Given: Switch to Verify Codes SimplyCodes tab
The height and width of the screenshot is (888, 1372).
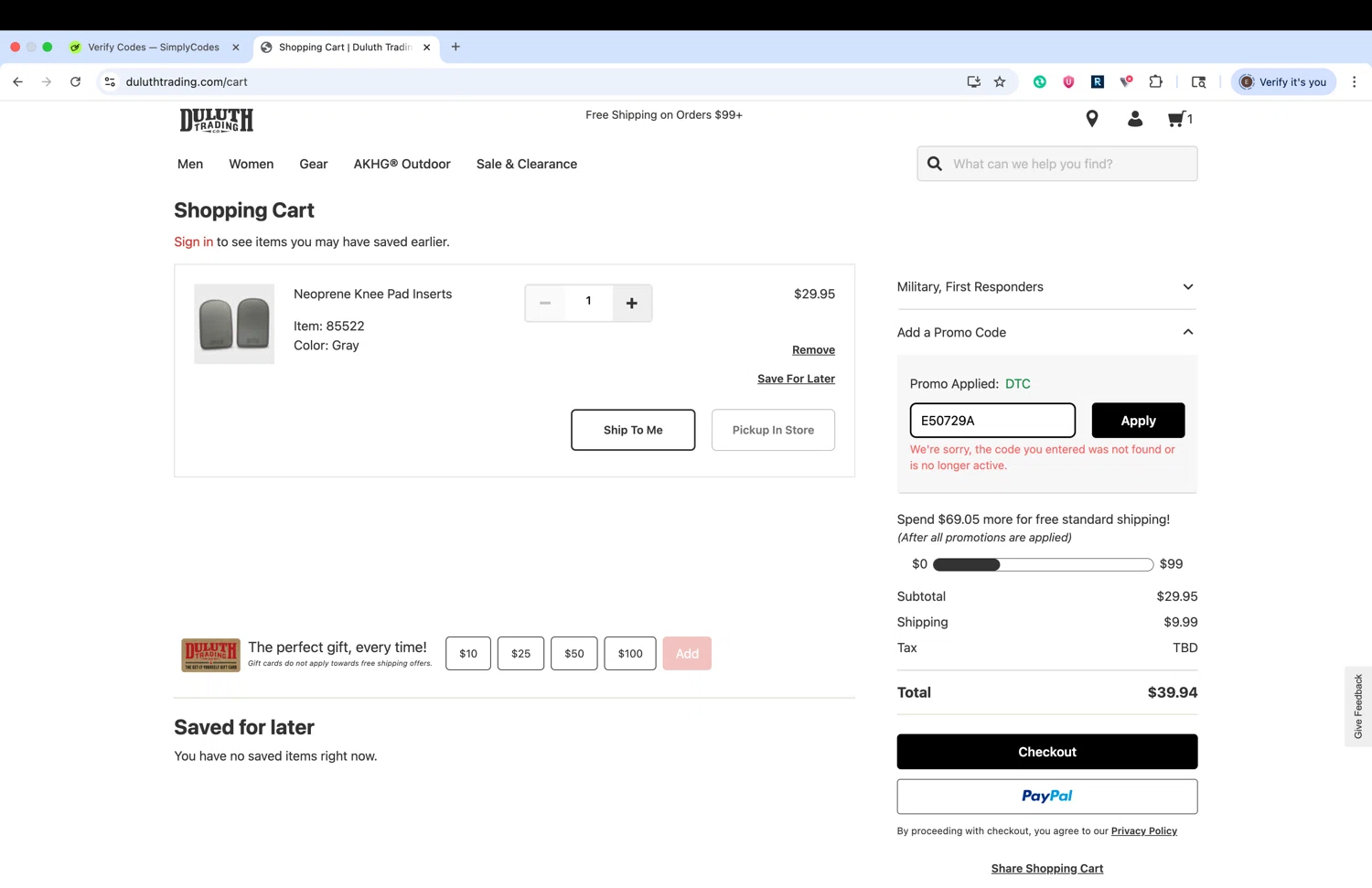Looking at the screenshot, I should (153, 48).
